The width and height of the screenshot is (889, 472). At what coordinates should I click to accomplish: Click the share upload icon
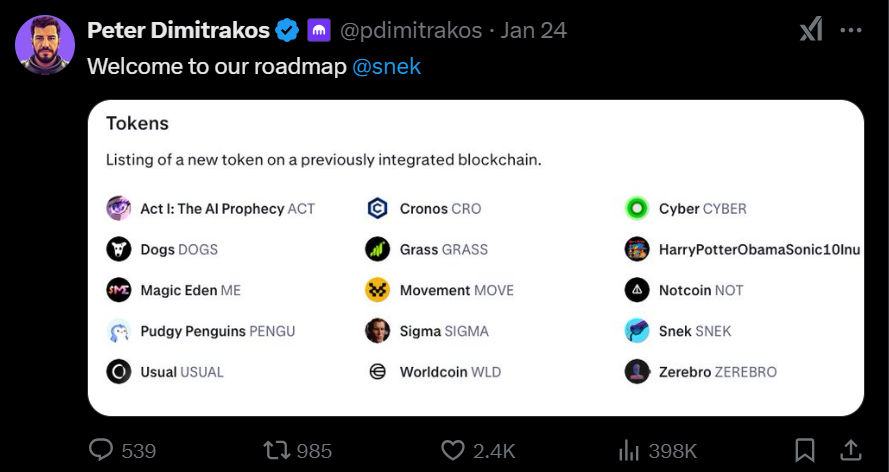click(850, 450)
